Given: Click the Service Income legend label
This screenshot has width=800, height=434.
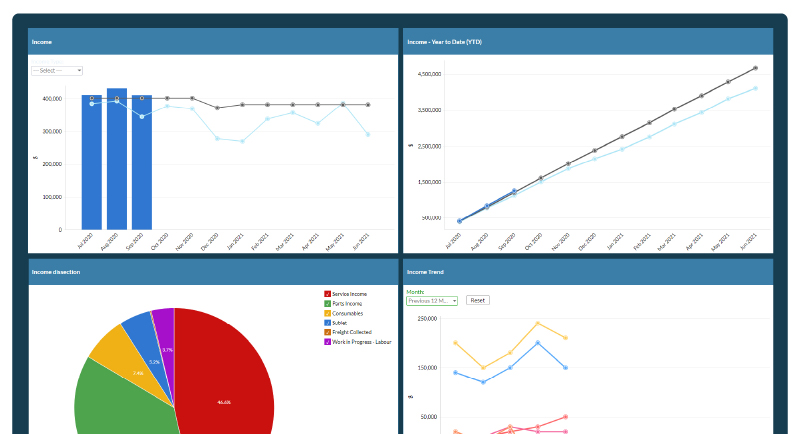Looking at the screenshot, I should click(x=349, y=294).
